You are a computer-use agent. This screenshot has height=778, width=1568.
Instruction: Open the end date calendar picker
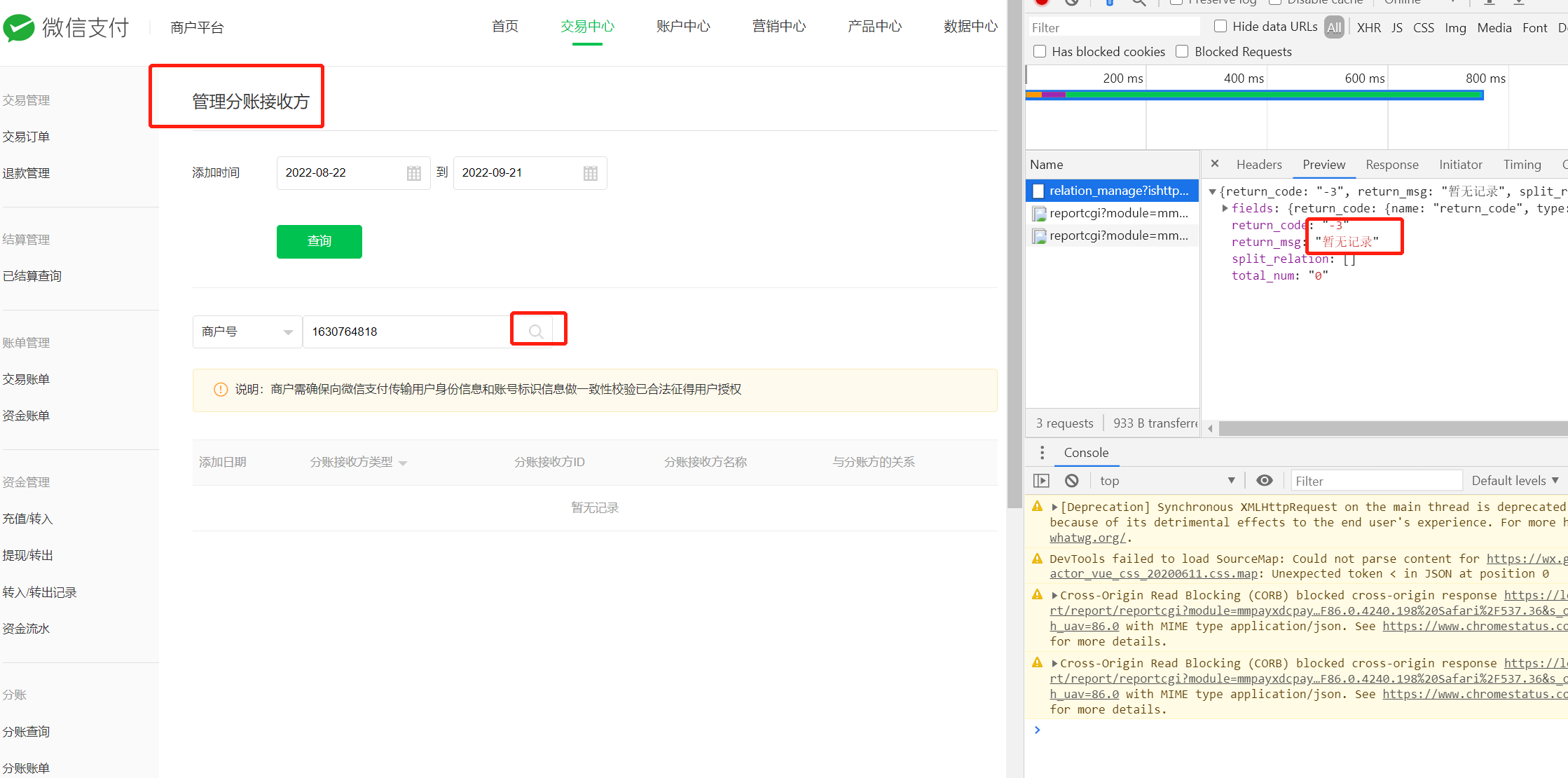pos(591,173)
